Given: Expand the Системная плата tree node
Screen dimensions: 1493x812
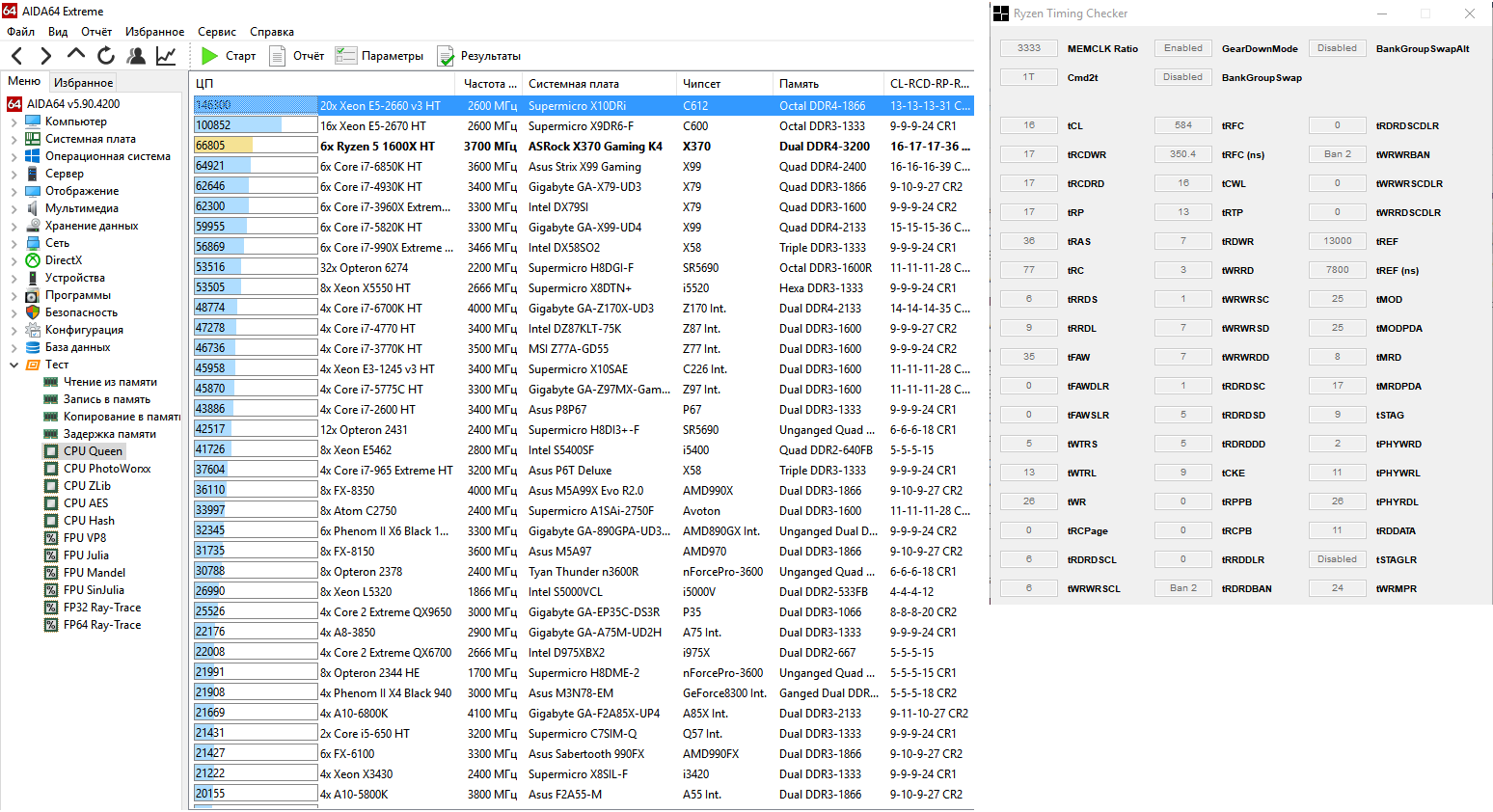Looking at the screenshot, I should (x=14, y=140).
